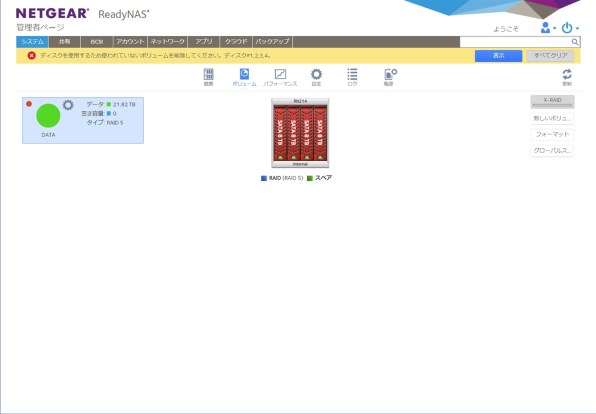Open the バックアップ (Backup) tab
The height and width of the screenshot is (414, 596).
pyautogui.click(x=272, y=41)
